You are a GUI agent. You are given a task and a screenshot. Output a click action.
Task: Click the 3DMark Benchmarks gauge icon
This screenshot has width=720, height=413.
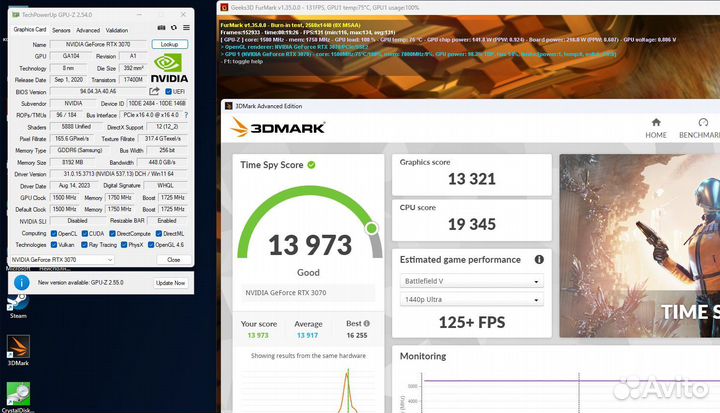[703, 122]
